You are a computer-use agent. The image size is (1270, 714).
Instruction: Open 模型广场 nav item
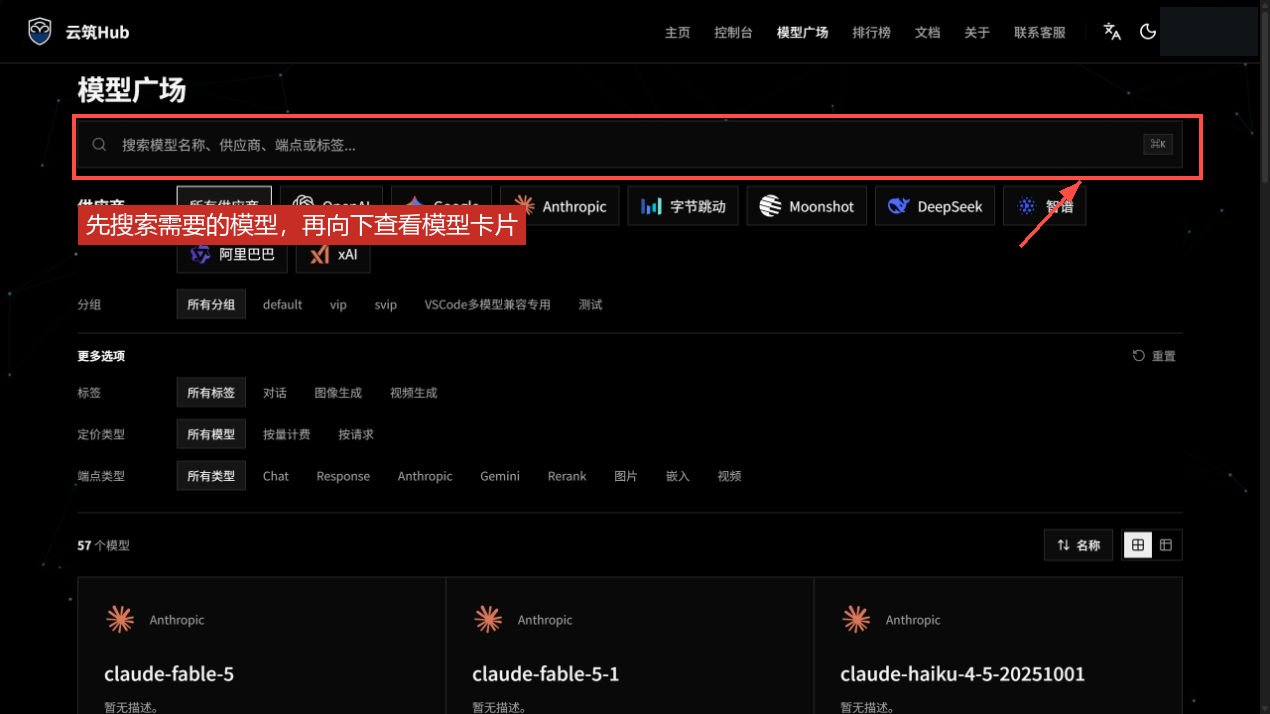pos(802,32)
